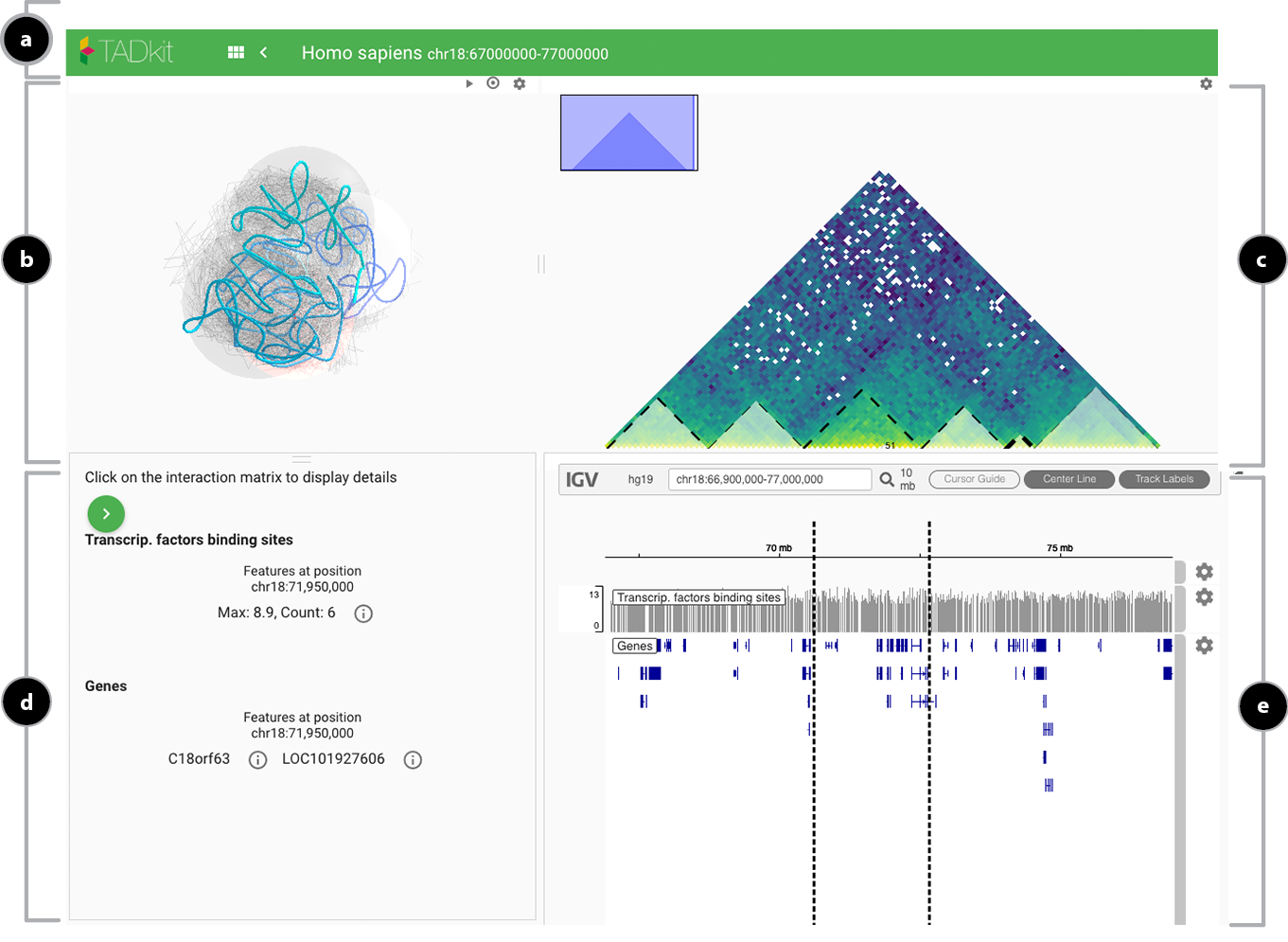Open the datasets grid icon

tap(237, 53)
